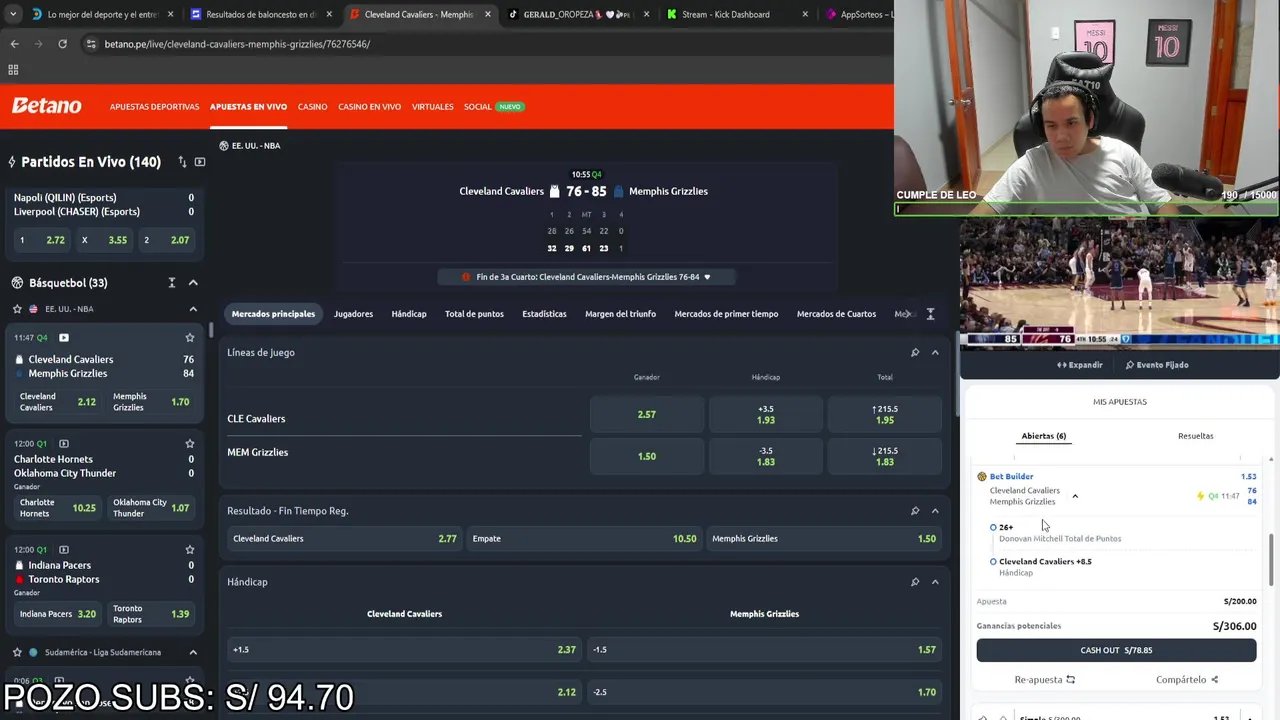This screenshot has height=720, width=1280.
Task: Click Compártelo share link
Action: click(1187, 680)
